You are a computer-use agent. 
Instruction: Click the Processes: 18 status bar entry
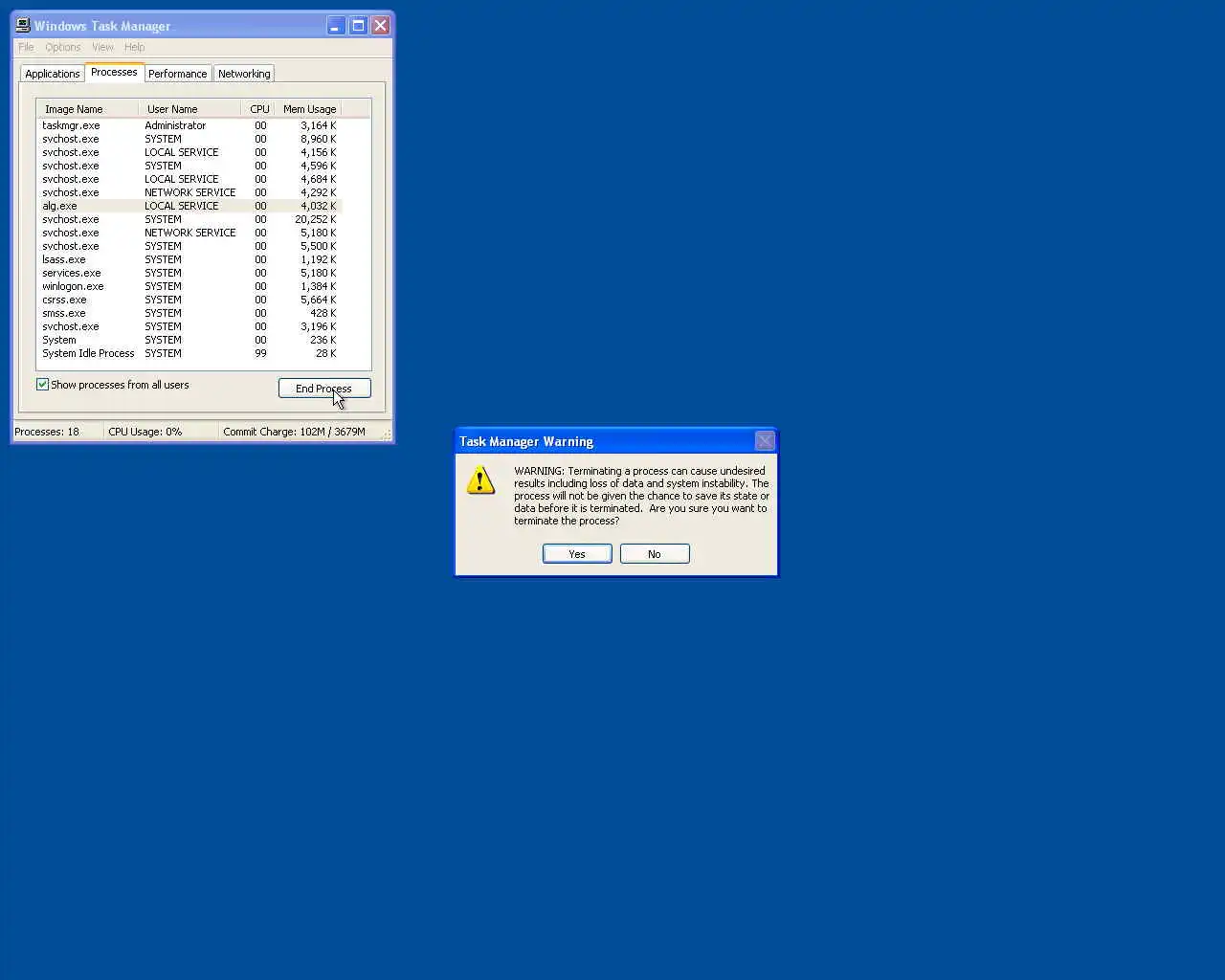tap(56, 432)
